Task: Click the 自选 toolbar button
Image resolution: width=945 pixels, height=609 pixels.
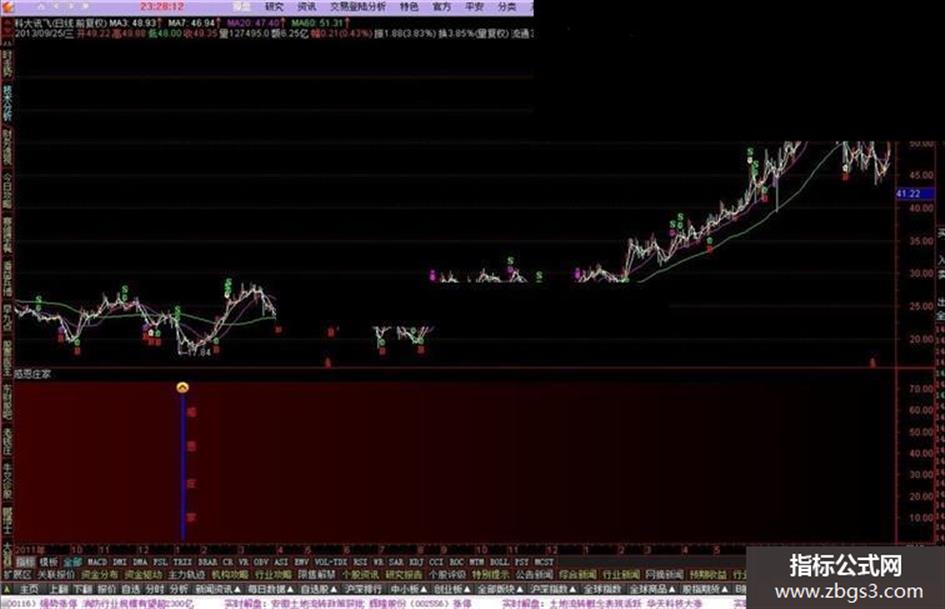Action: tap(130, 588)
